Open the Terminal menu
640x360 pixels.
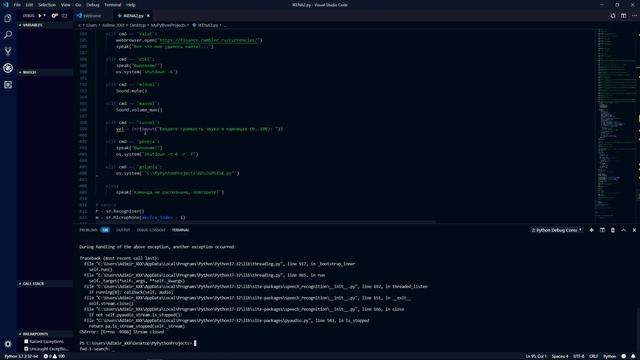(113, 5)
